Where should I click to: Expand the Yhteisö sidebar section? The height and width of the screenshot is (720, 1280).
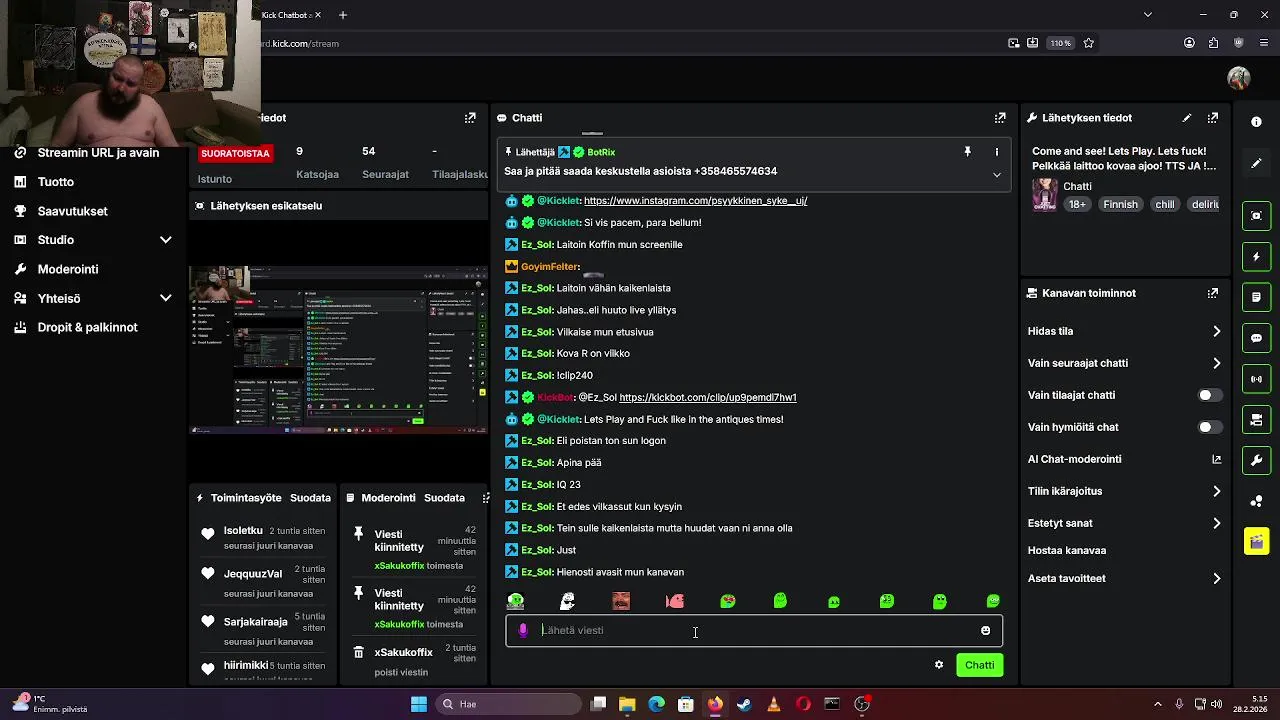(x=166, y=298)
